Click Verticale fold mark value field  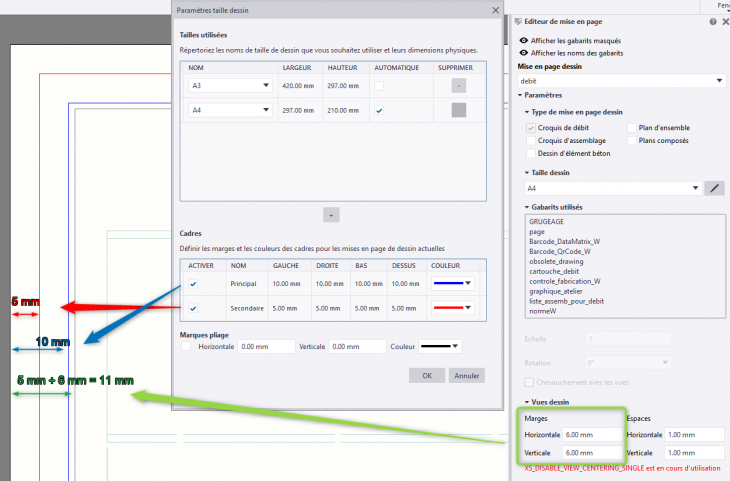pos(358,346)
